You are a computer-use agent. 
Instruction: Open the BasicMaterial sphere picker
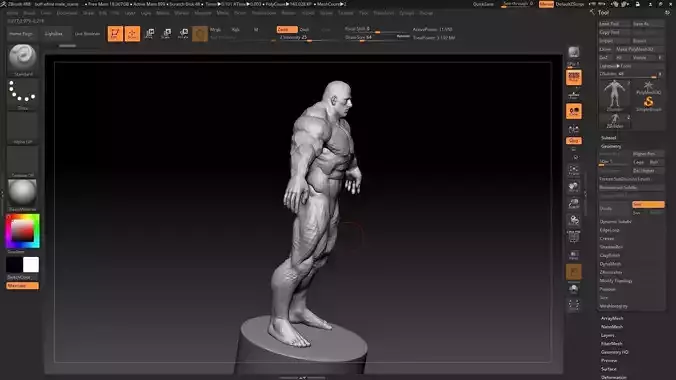[x=22, y=195]
